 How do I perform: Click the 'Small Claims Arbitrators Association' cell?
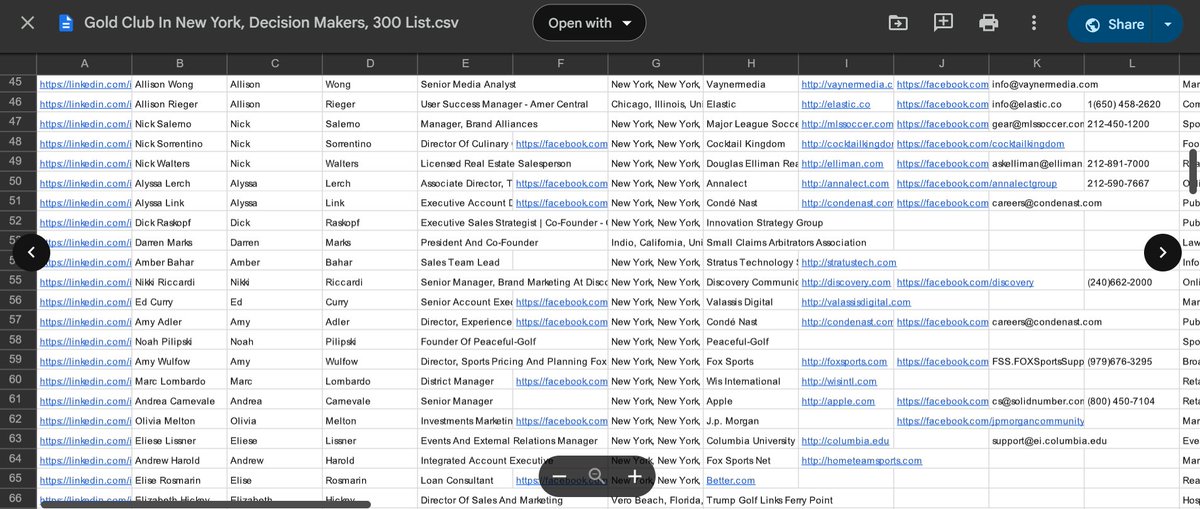tap(785, 243)
